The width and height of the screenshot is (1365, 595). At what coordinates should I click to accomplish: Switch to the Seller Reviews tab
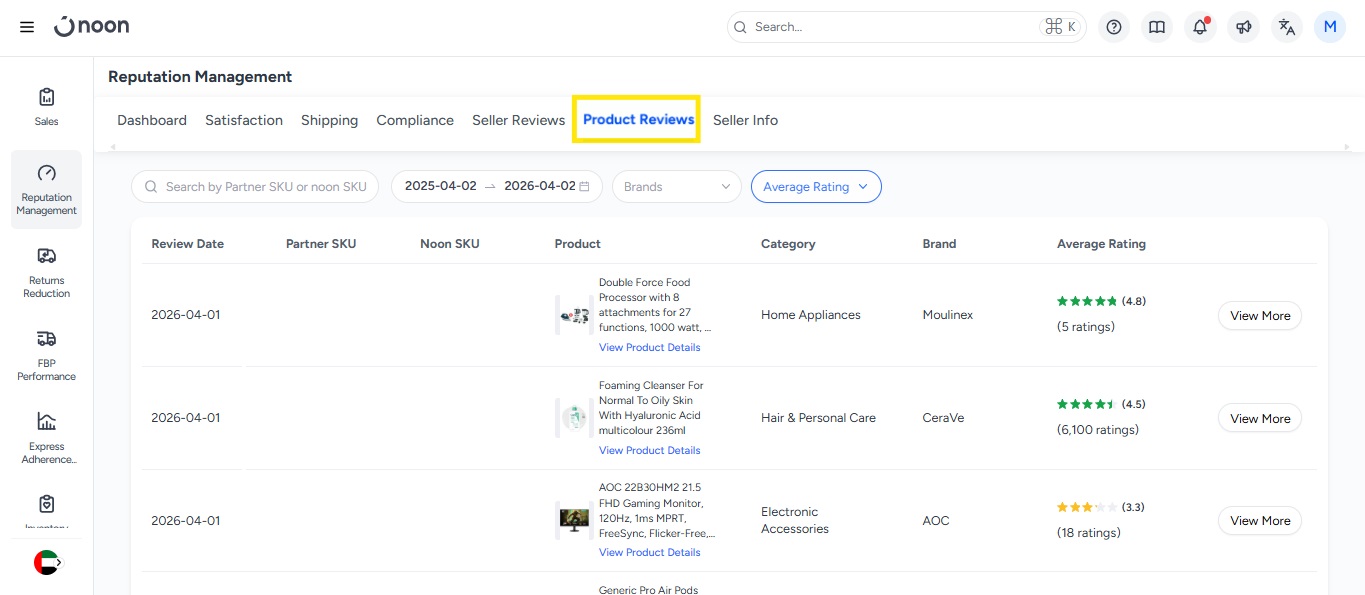tap(518, 120)
